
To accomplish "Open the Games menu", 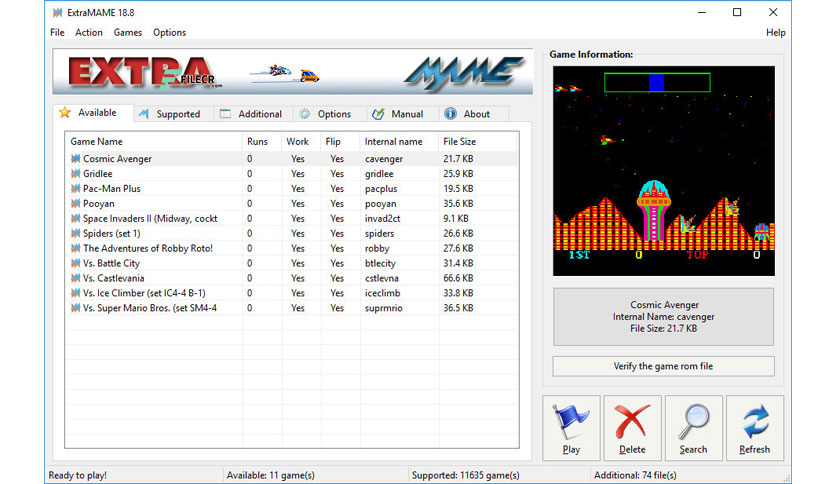I will tap(127, 33).
